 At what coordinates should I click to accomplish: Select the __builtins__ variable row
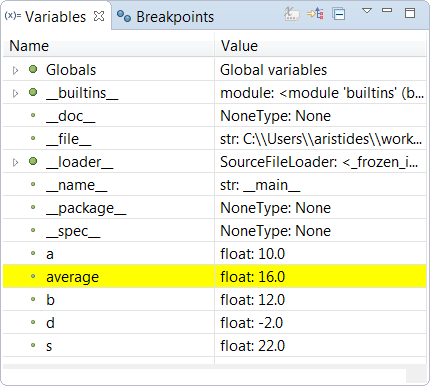click(215, 93)
